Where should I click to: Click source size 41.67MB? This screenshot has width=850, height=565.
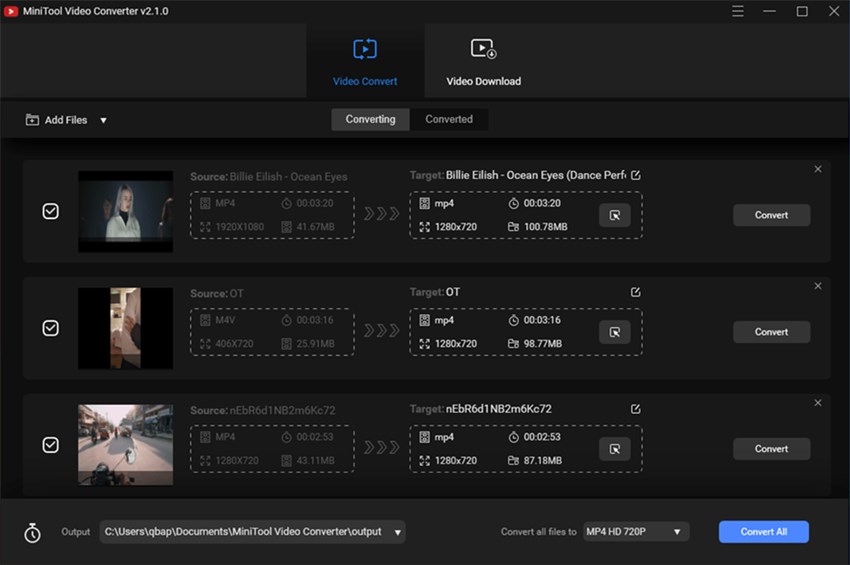click(315, 227)
